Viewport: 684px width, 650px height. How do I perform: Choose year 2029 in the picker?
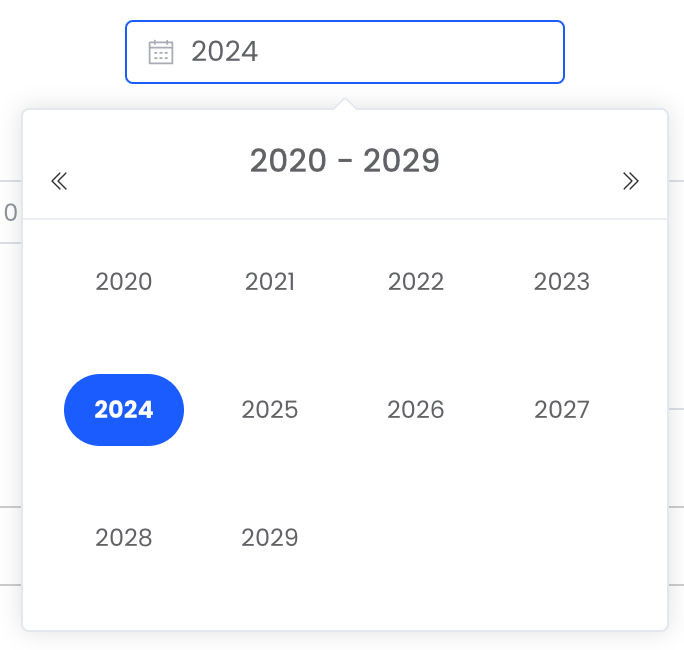pos(270,537)
